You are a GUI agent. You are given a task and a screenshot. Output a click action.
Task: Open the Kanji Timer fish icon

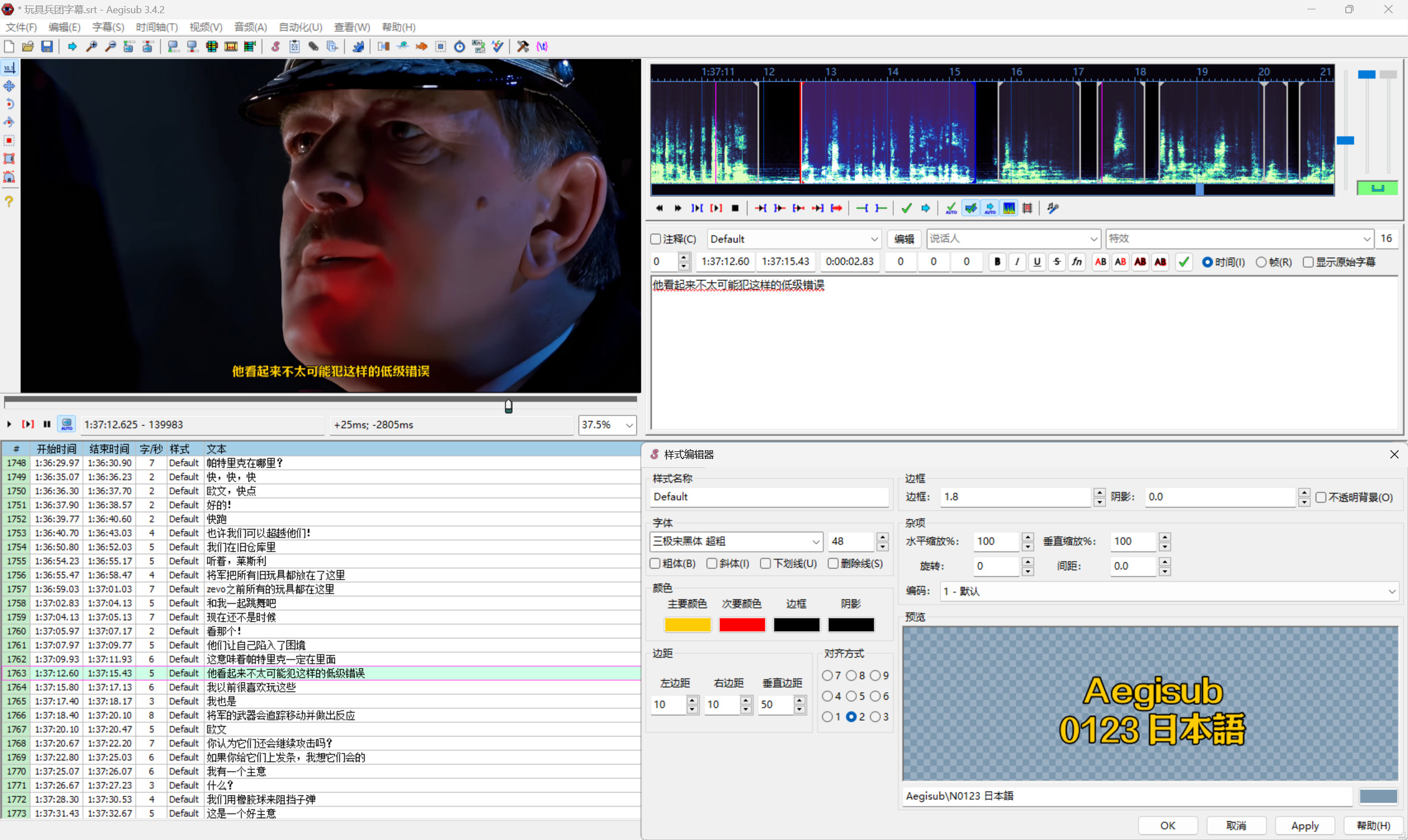(x=421, y=46)
